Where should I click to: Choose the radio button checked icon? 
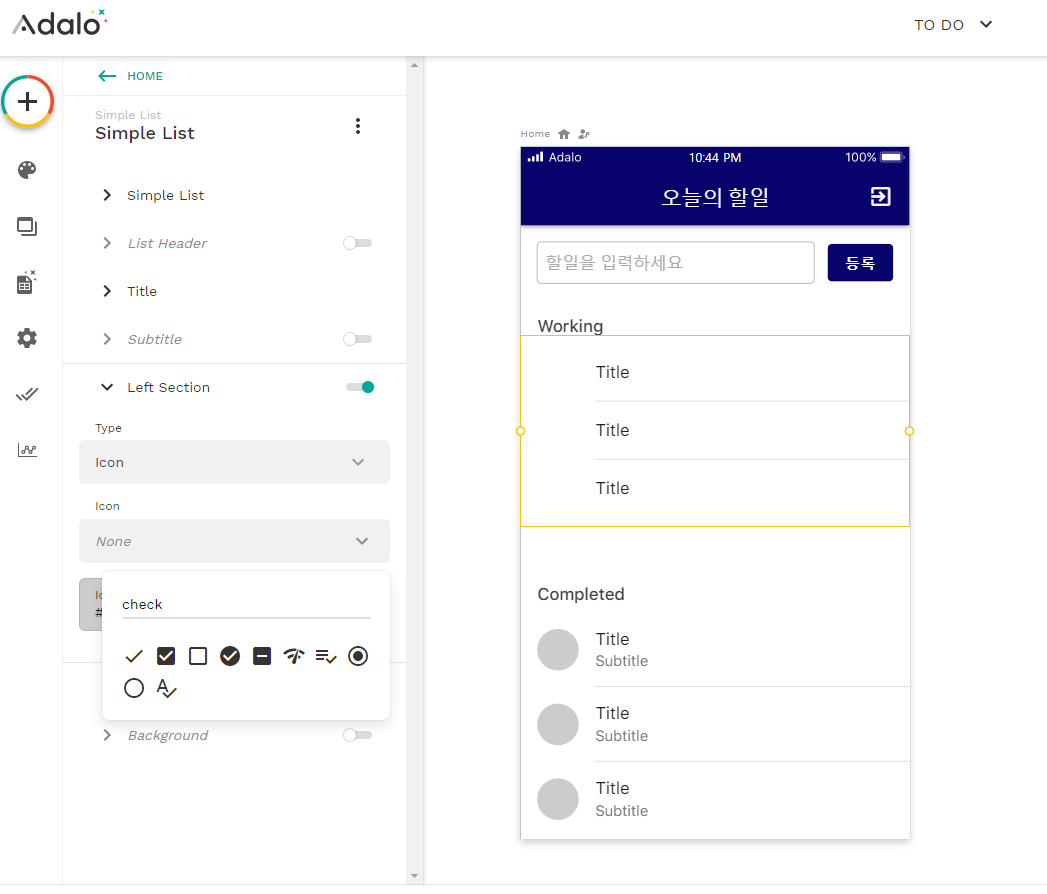coord(358,656)
